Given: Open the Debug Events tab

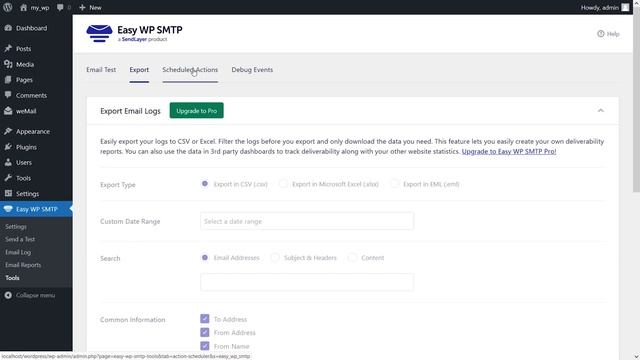Looking at the screenshot, I should pyautogui.click(x=252, y=70).
